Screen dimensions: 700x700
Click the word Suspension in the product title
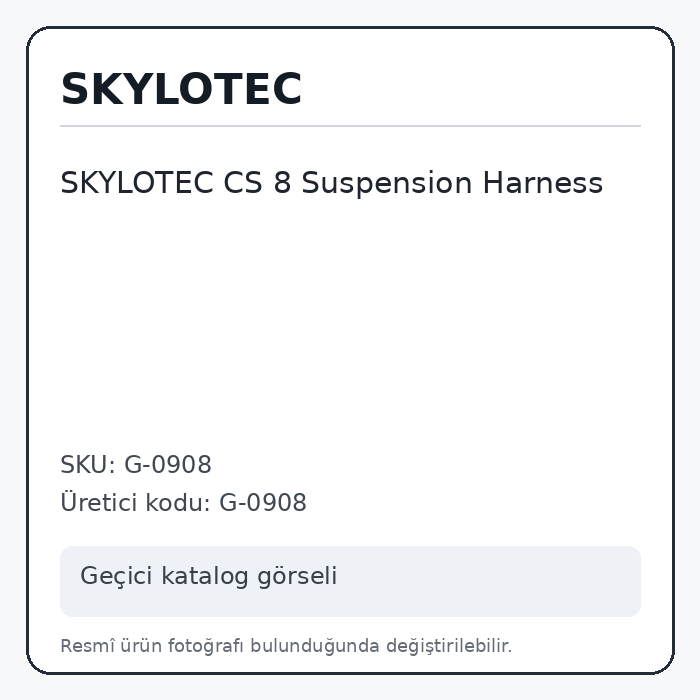[x=387, y=184]
